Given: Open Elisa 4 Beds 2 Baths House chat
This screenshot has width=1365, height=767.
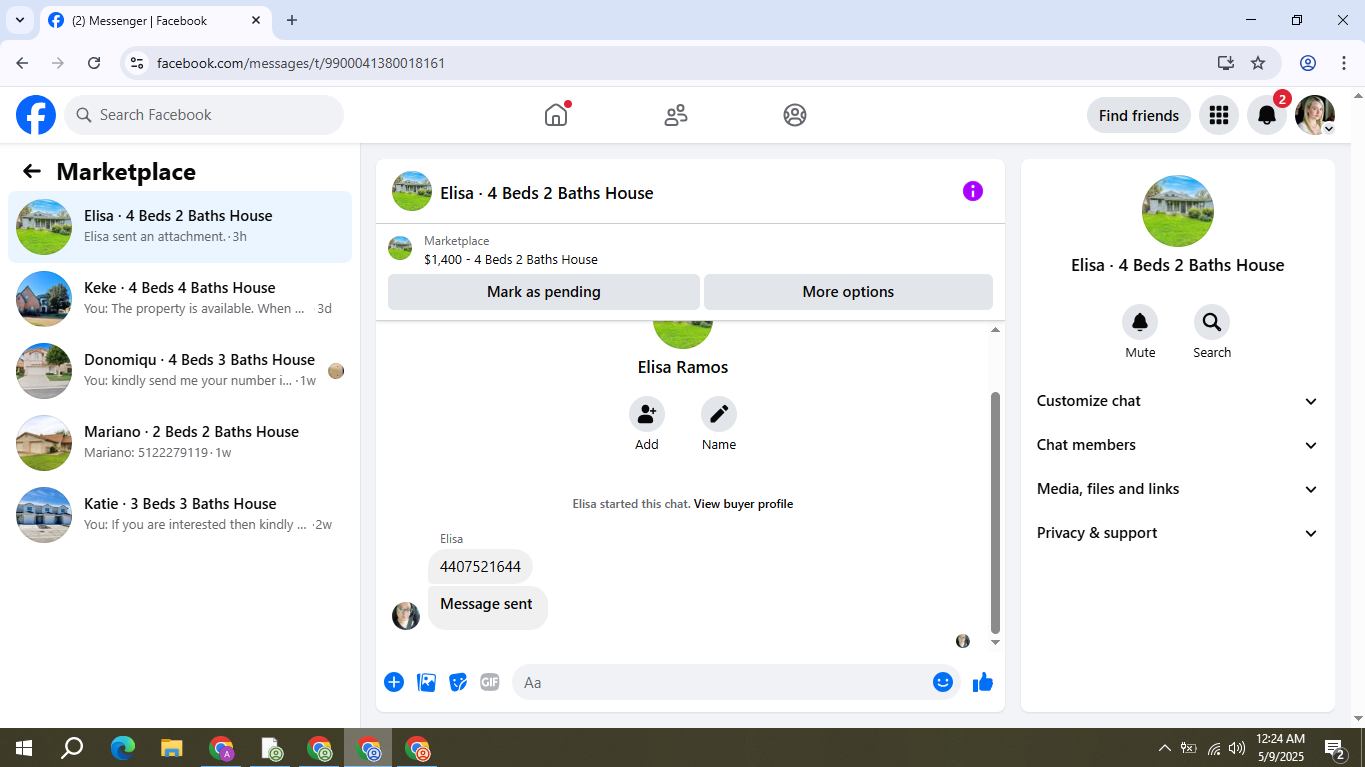Looking at the screenshot, I should pos(180,227).
